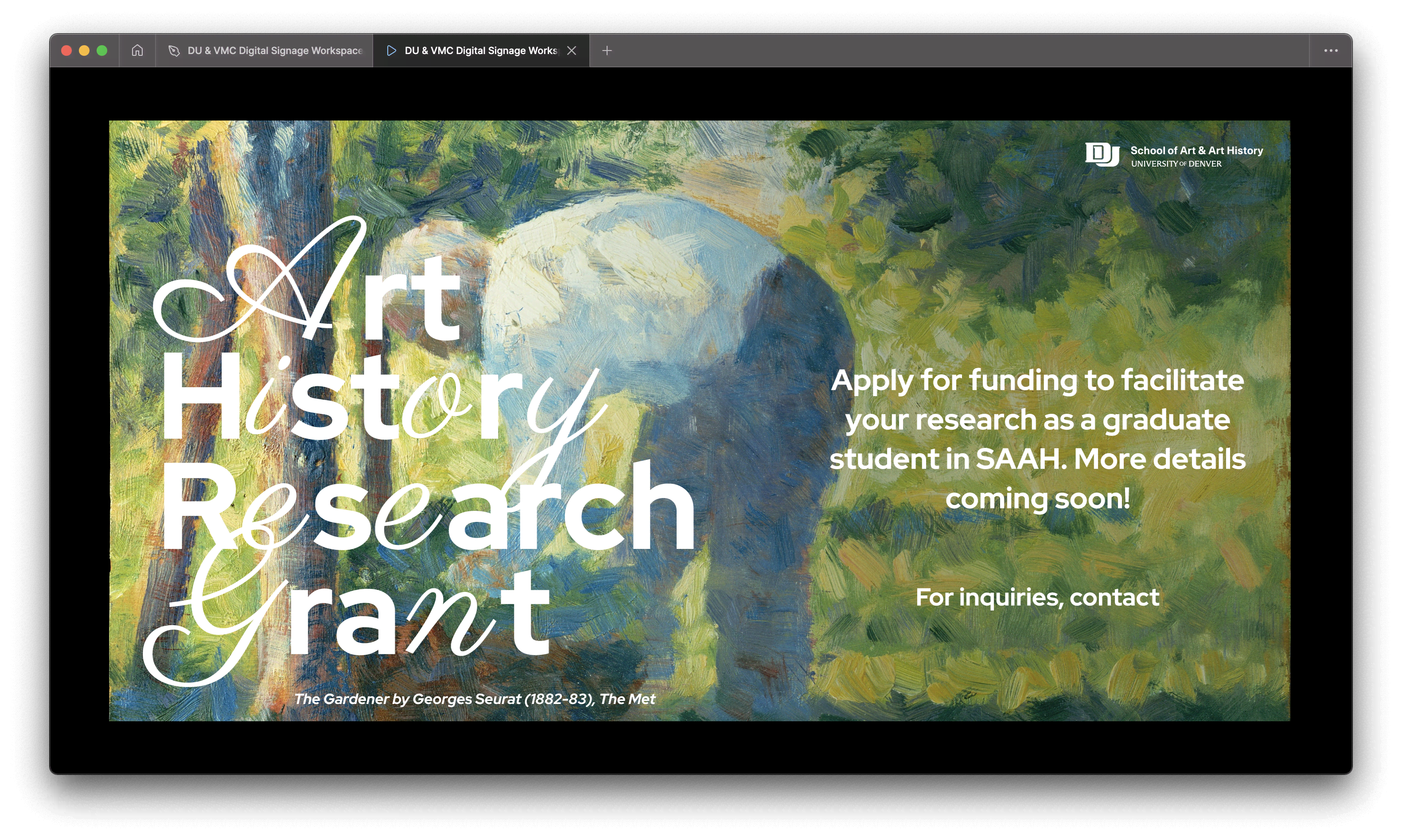The height and width of the screenshot is (840, 1402).
Task: Click the DU logo on the slide
Action: 1102,154
